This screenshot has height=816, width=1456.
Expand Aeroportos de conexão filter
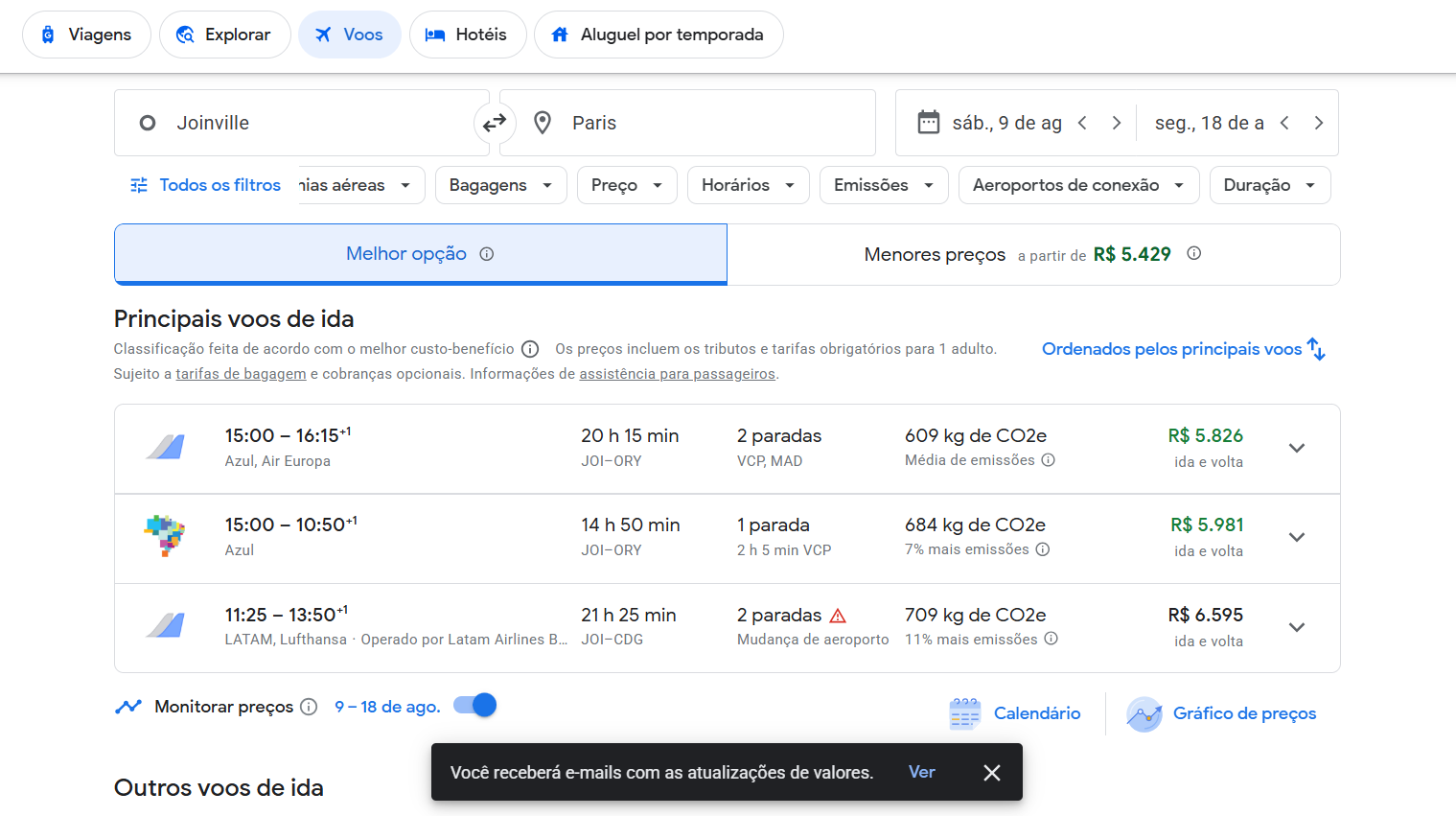click(1078, 185)
